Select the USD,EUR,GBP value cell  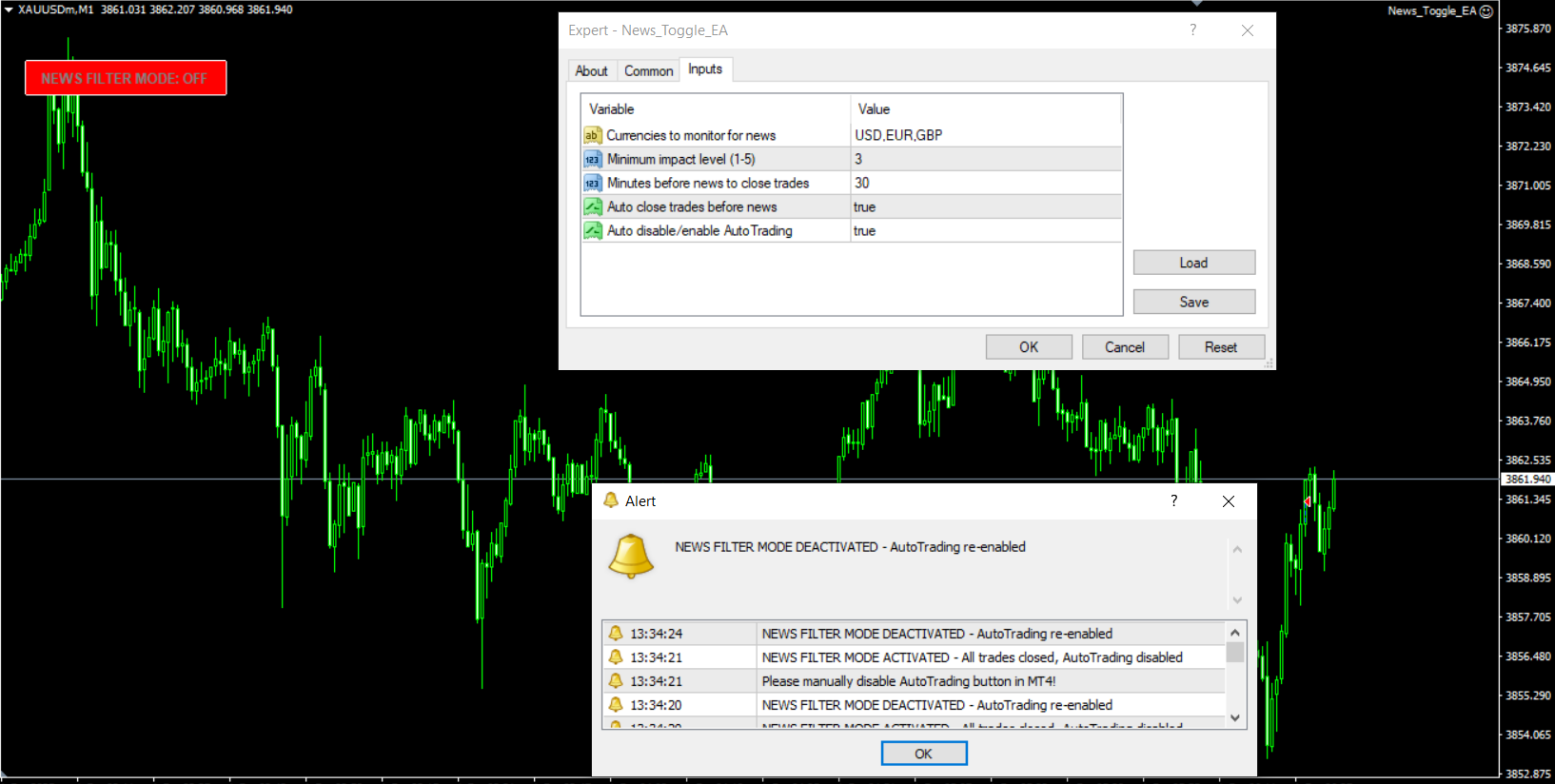tap(986, 135)
